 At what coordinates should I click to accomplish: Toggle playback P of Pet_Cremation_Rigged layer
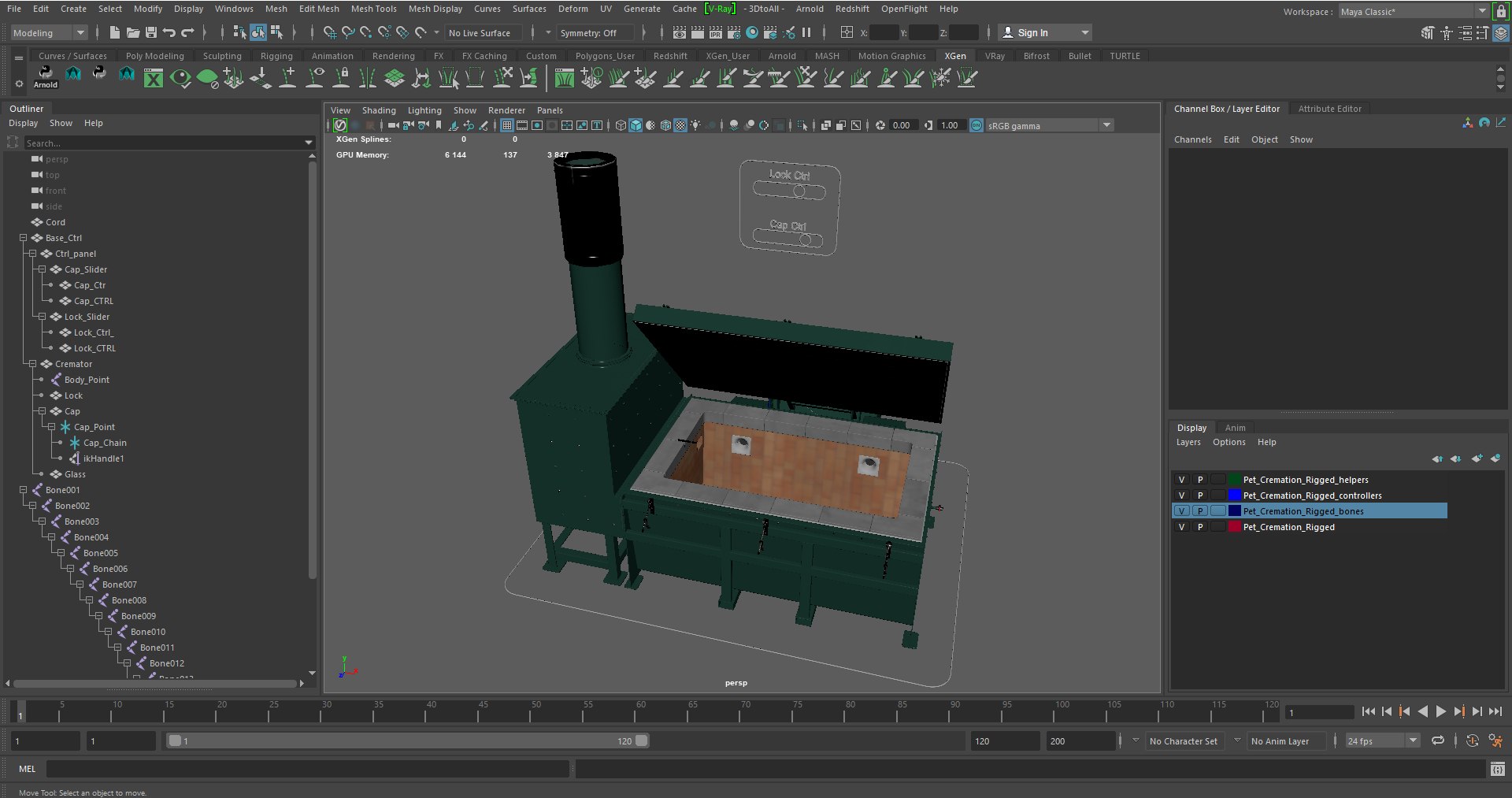[1200, 527]
